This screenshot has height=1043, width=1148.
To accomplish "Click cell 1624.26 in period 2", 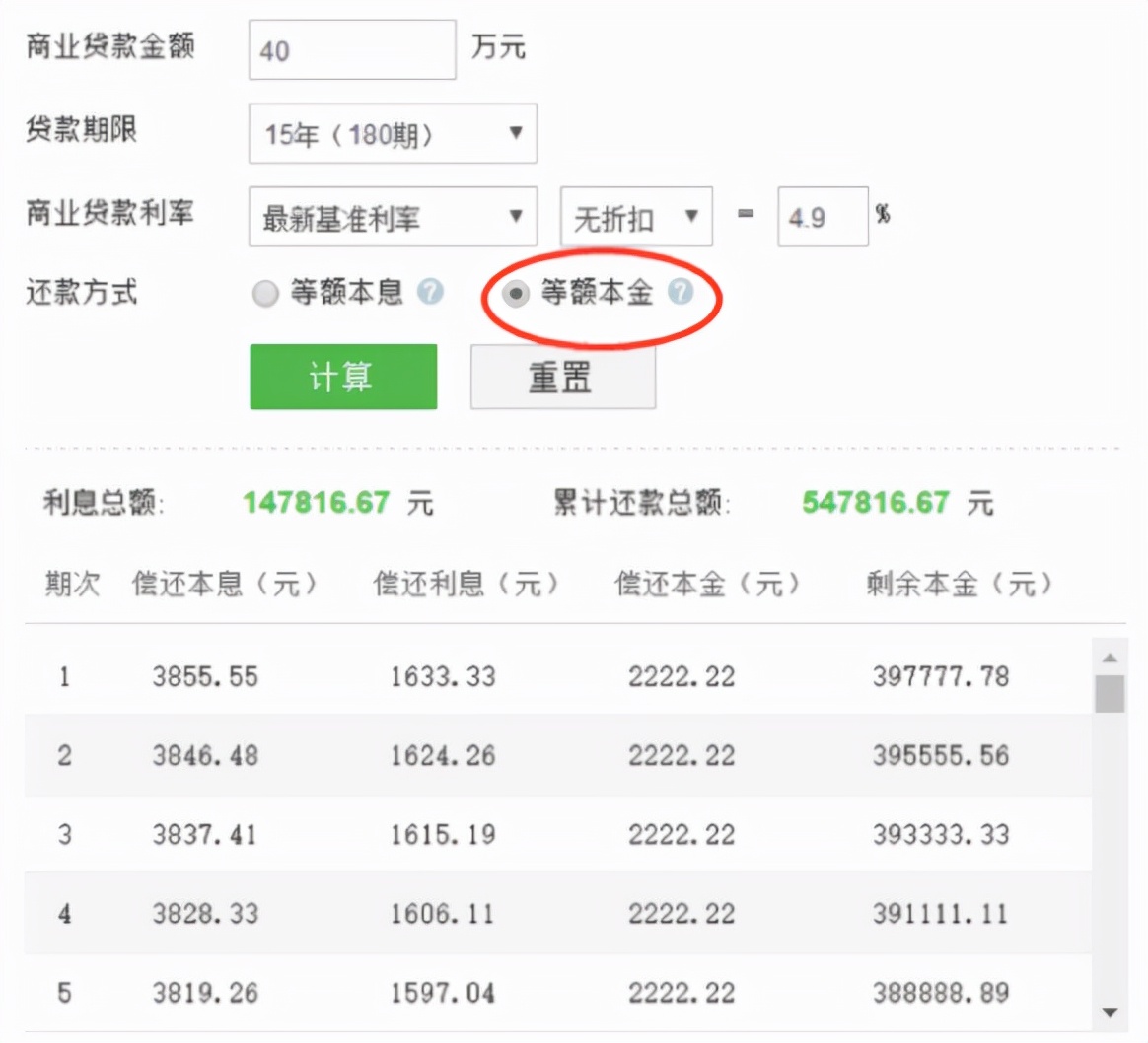I will pos(443,755).
